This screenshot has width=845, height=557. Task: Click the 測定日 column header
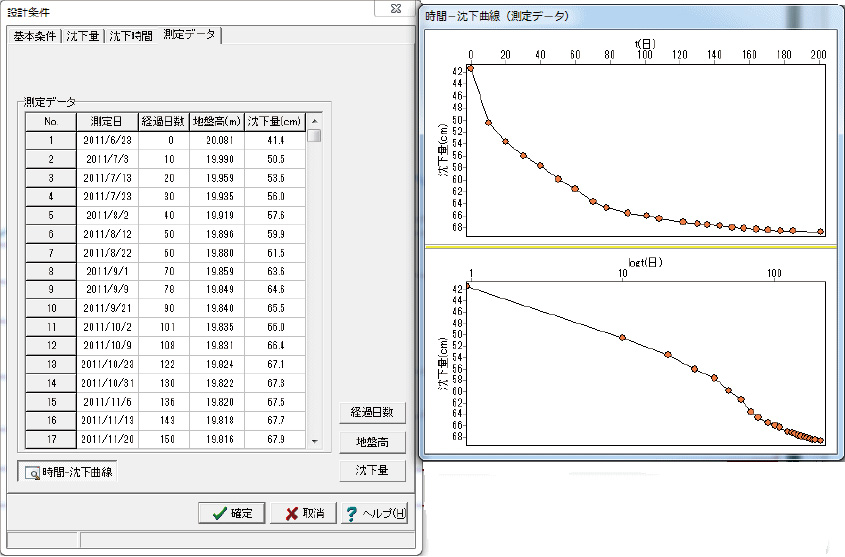pyautogui.click(x=107, y=121)
